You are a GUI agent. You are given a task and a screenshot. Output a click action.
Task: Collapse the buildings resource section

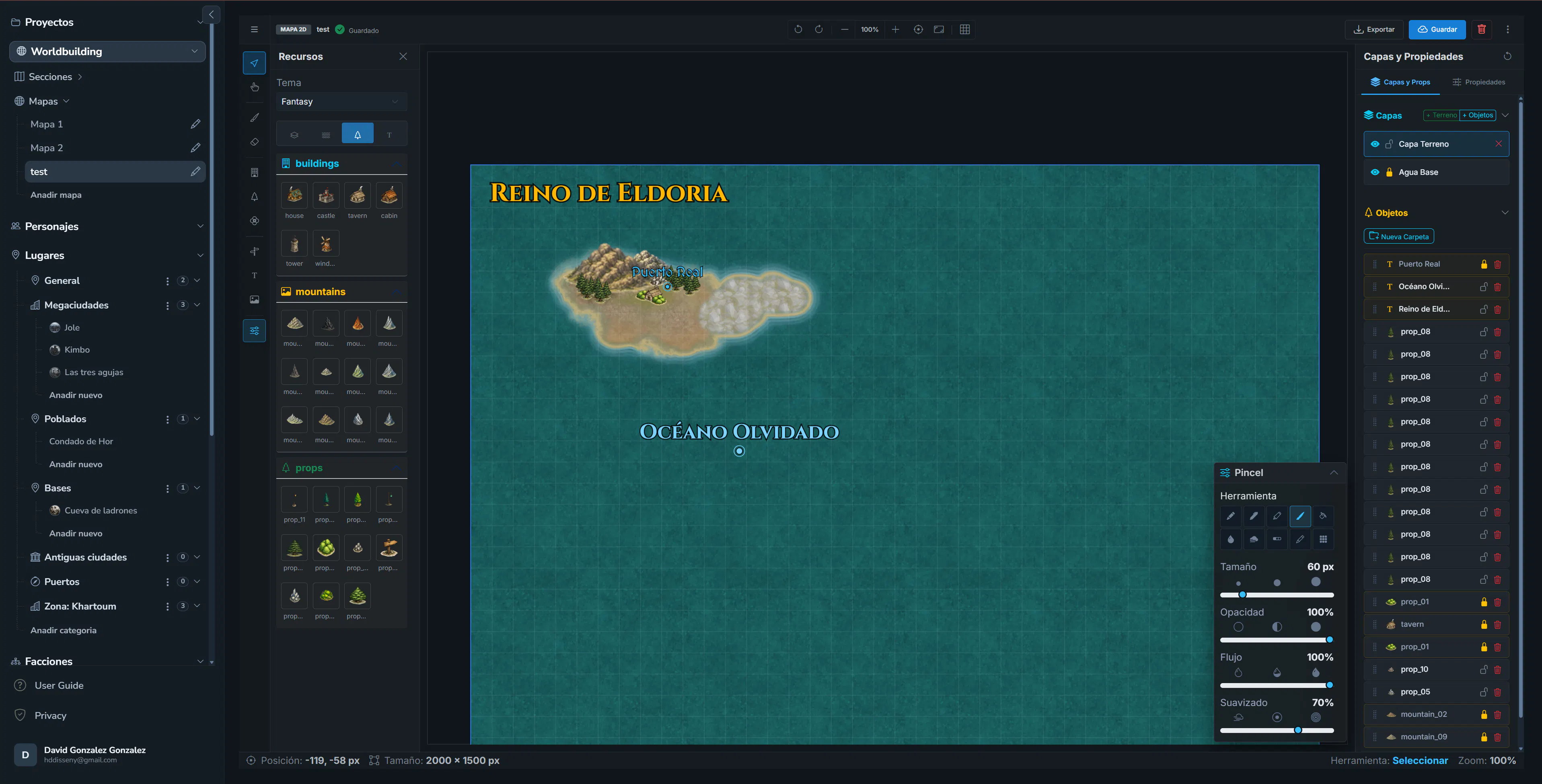point(397,163)
